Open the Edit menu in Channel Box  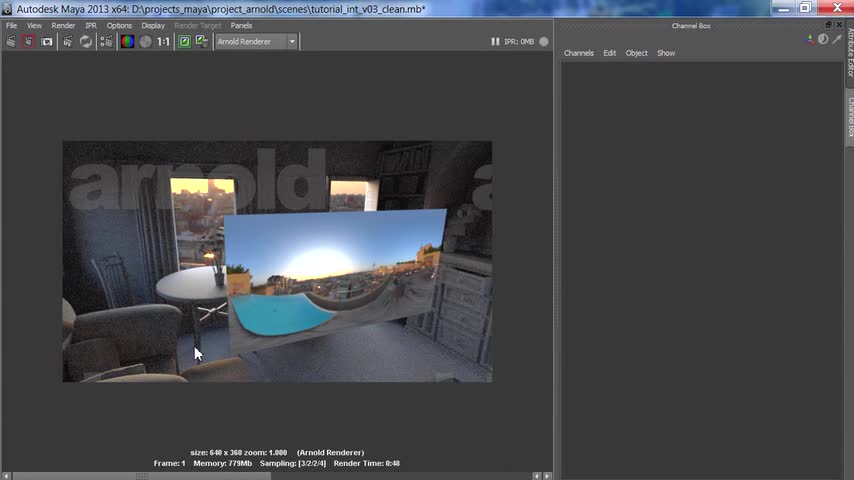tap(609, 53)
